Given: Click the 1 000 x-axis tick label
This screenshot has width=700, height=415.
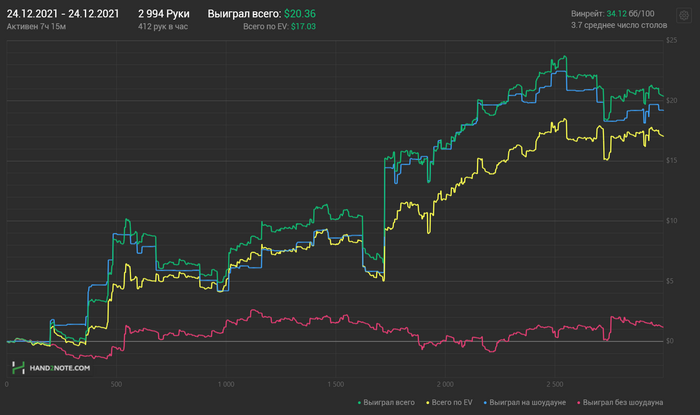Looking at the screenshot, I should [x=225, y=384].
